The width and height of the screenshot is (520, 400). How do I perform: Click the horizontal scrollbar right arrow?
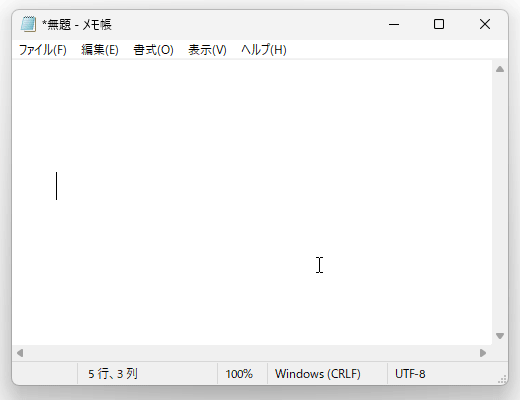[483, 353]
